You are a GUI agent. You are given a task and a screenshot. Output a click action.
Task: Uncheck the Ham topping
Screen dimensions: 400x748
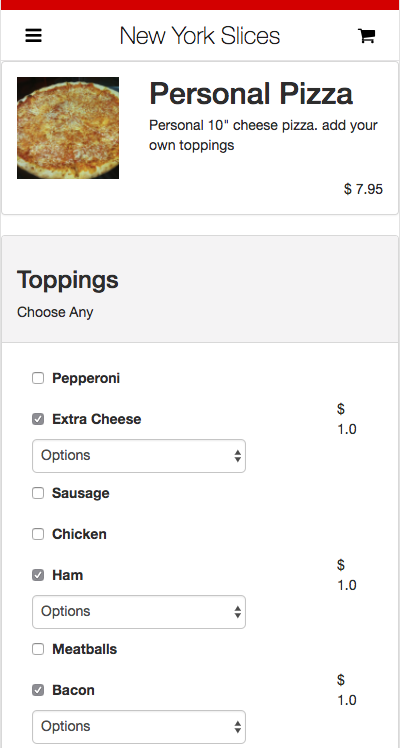click(x=38, y=575)
